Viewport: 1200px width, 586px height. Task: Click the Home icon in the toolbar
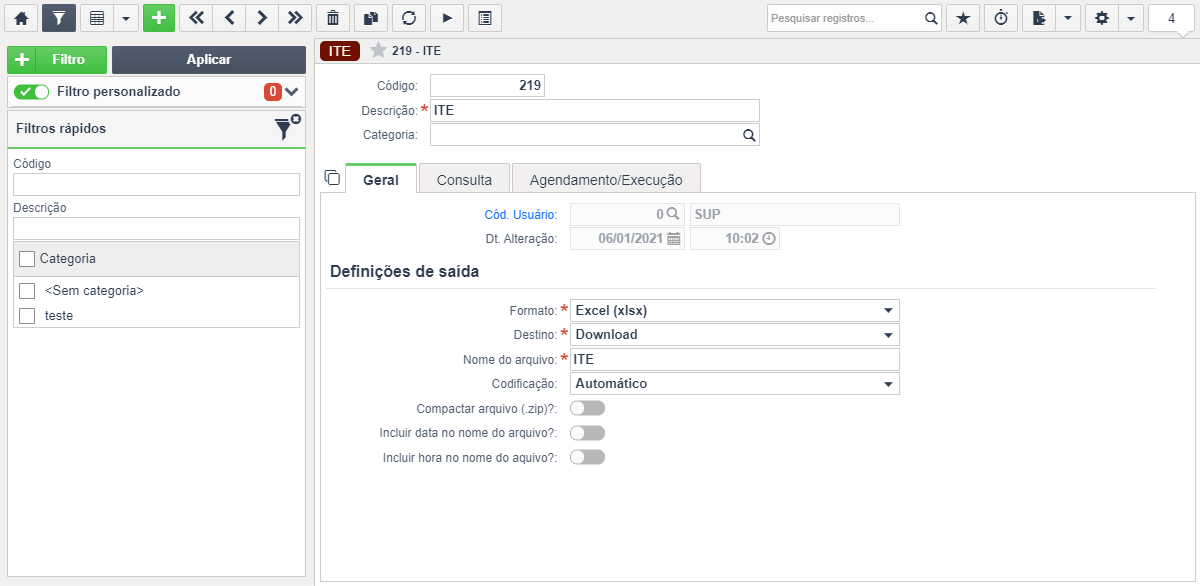(21, 17)
